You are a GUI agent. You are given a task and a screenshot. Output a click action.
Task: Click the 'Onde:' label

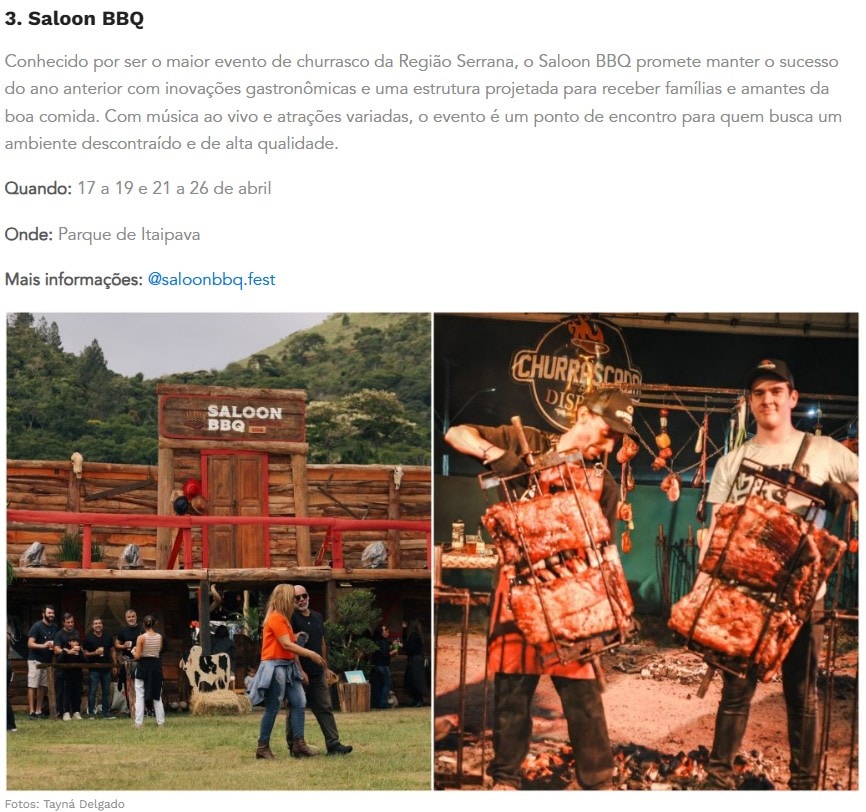(x=29, y=234)
